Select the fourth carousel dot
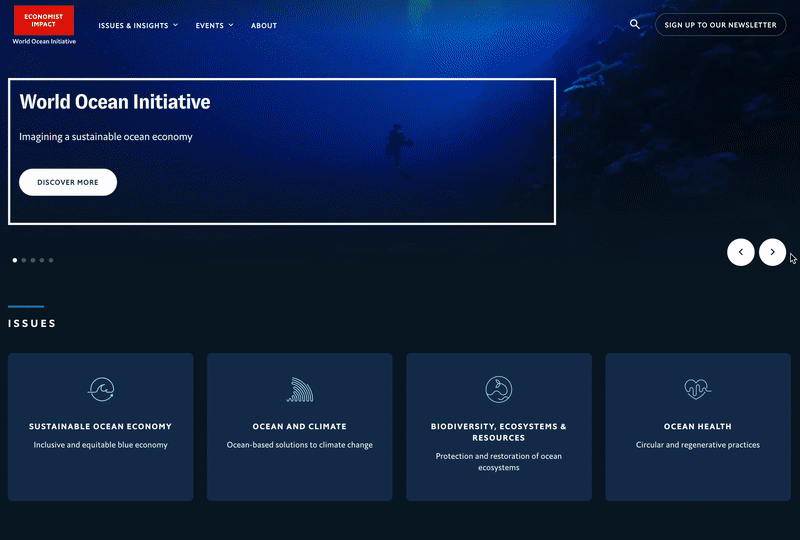The image size is (800, 540). click(x=42, y=260)
